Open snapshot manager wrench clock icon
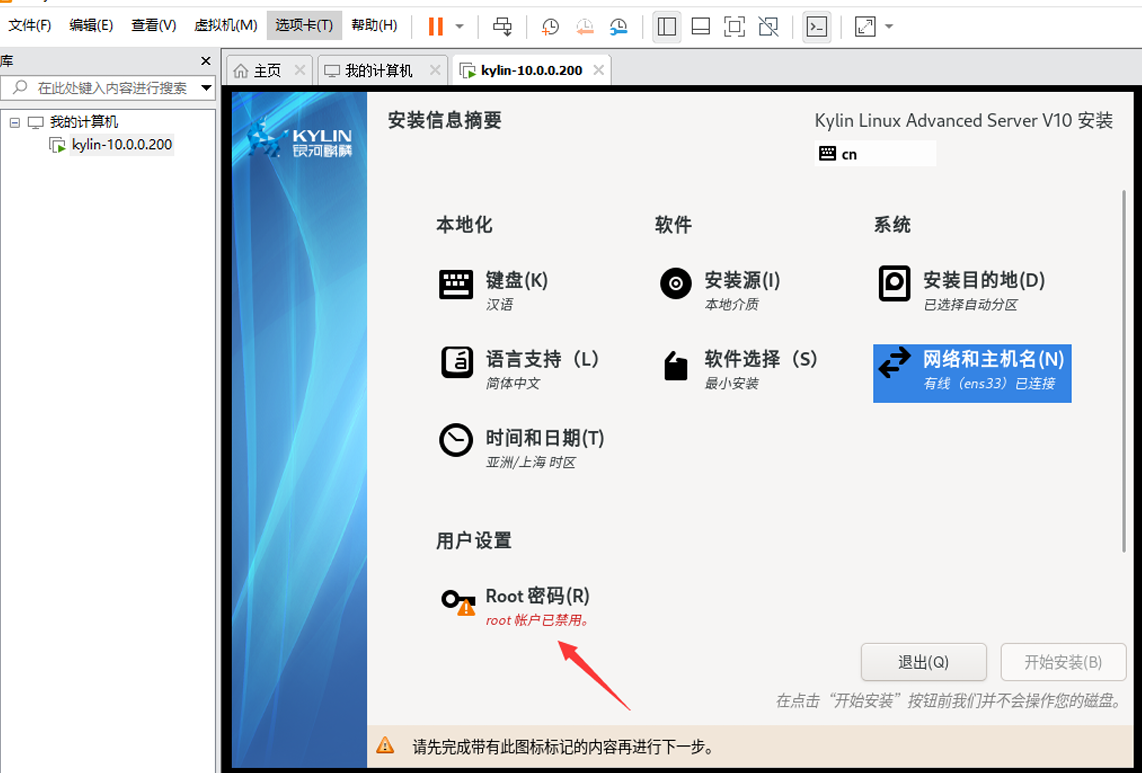Image resolution: width=1142 pixels, height=773 pixels. click(618, 27)
